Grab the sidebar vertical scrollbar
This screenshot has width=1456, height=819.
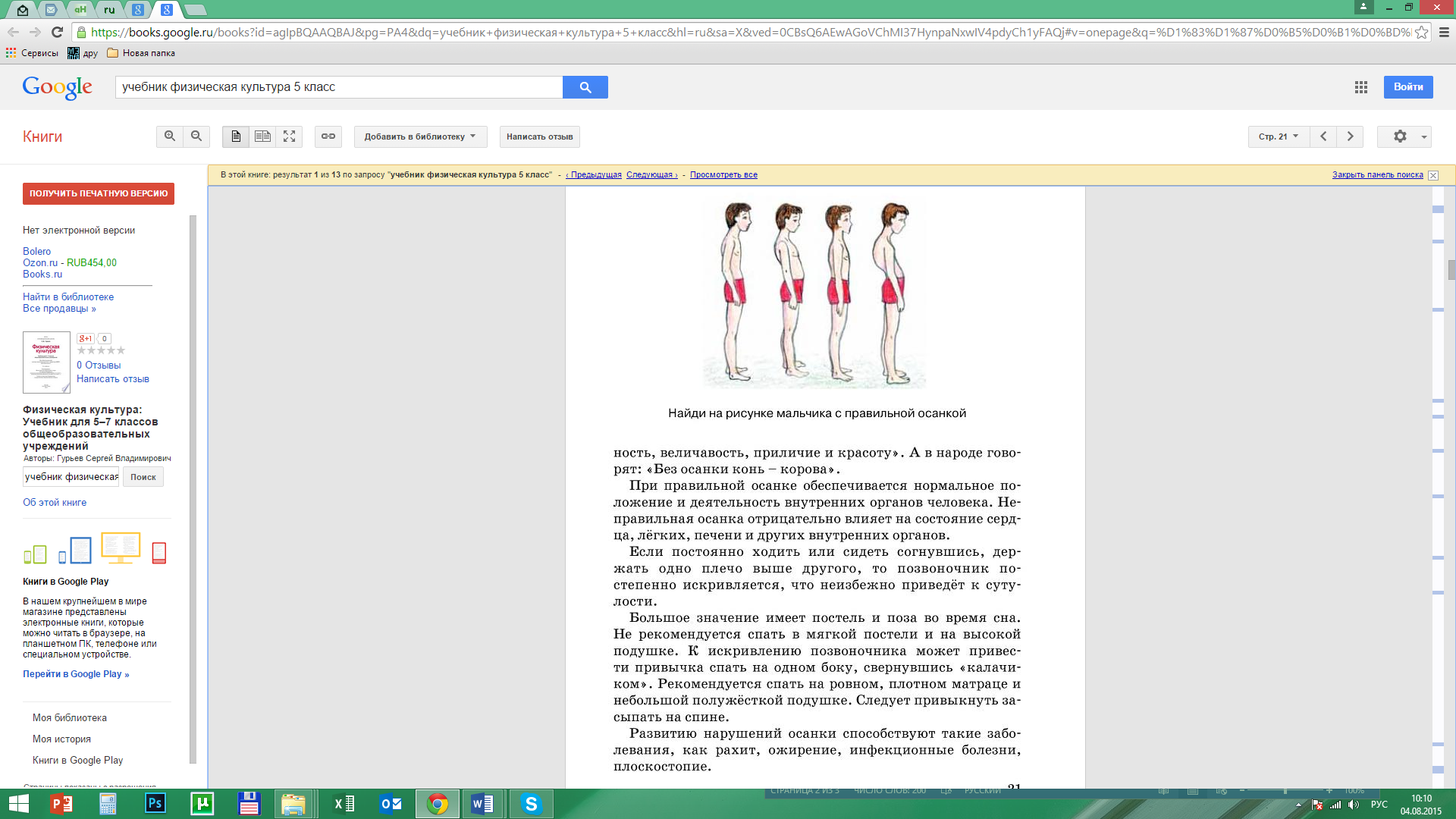pos(193,489)
